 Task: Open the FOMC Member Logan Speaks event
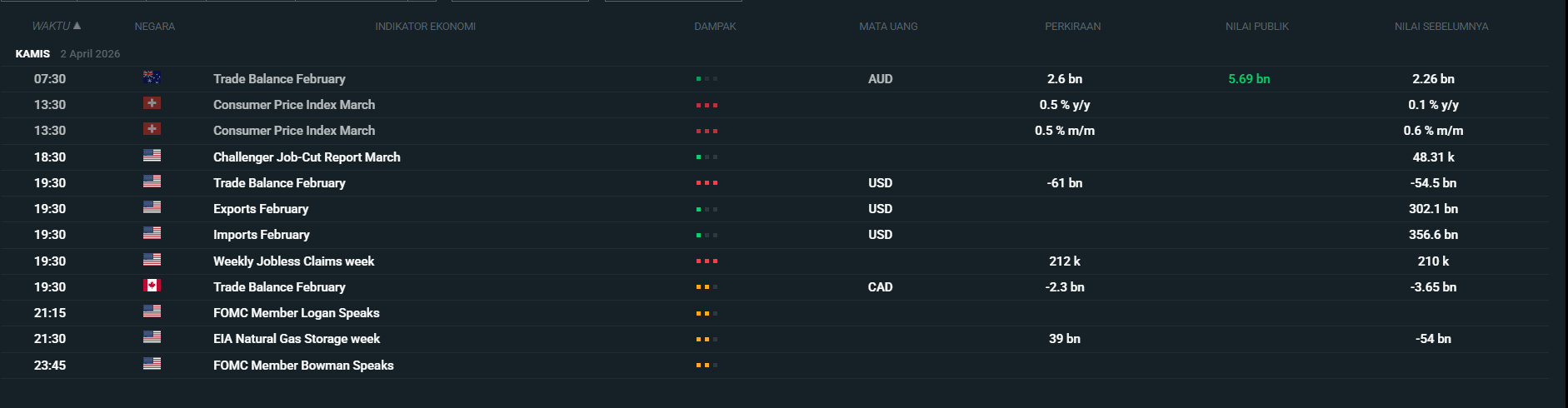click(296, 313)
